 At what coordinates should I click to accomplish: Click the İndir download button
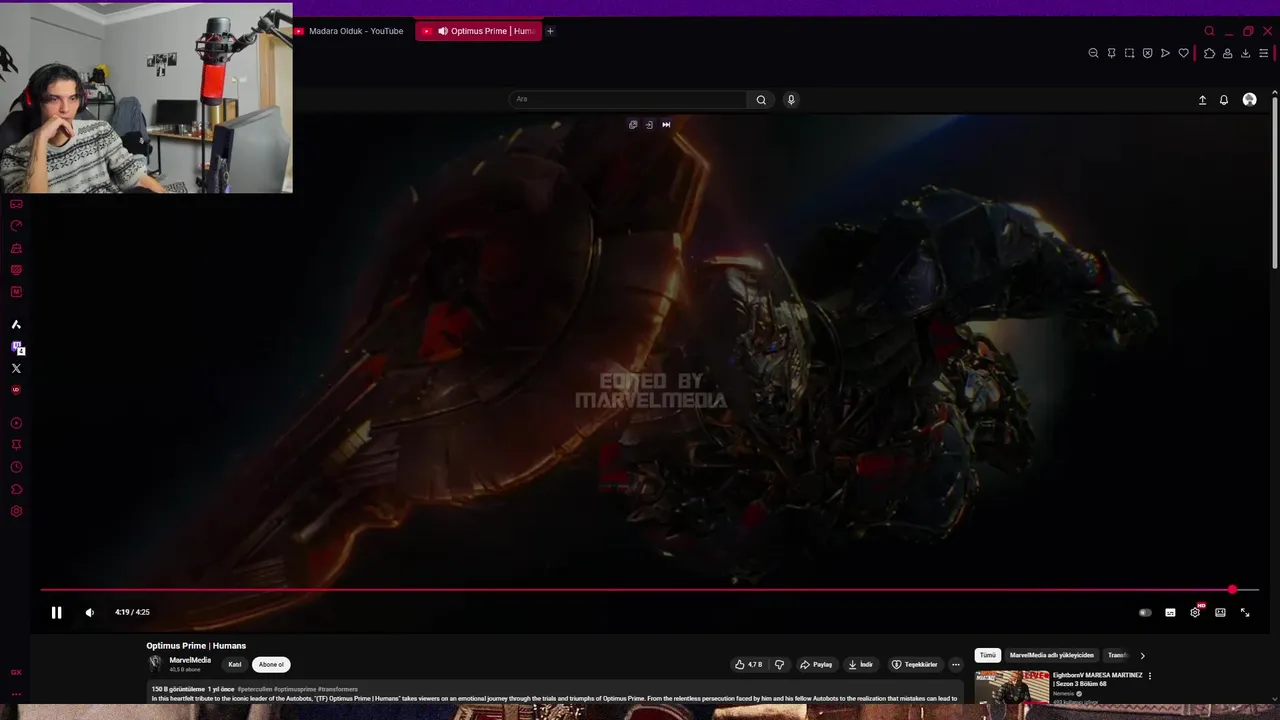coord(860,664)
